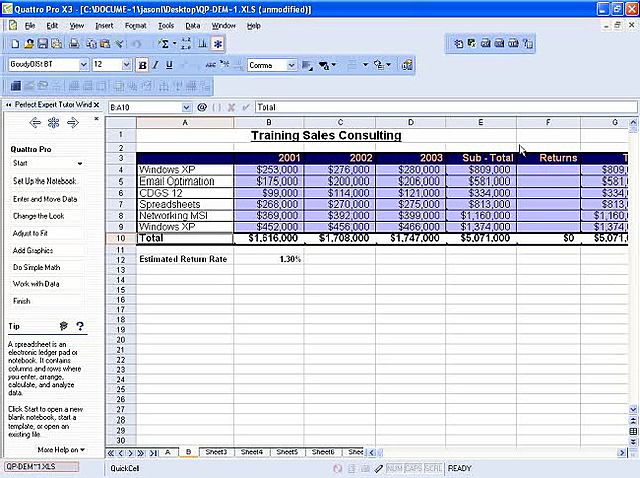This screenshot has width=640, height=478.
Task: Open the font size dropdown showing 12
Action: pos(126,64)
